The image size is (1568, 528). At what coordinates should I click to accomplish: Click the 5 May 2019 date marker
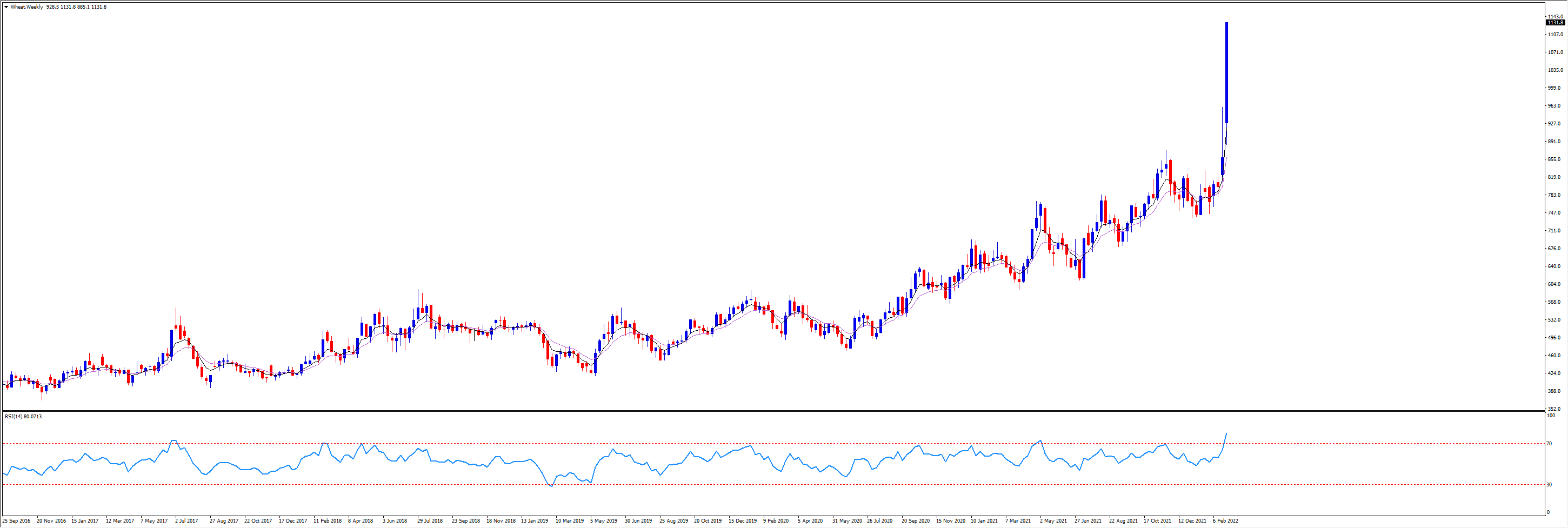[x=603, y=520]
